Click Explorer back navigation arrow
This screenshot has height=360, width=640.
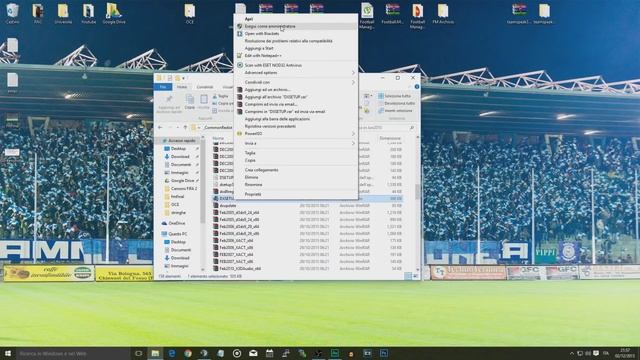pyautogui.click(x=160, y=128)
